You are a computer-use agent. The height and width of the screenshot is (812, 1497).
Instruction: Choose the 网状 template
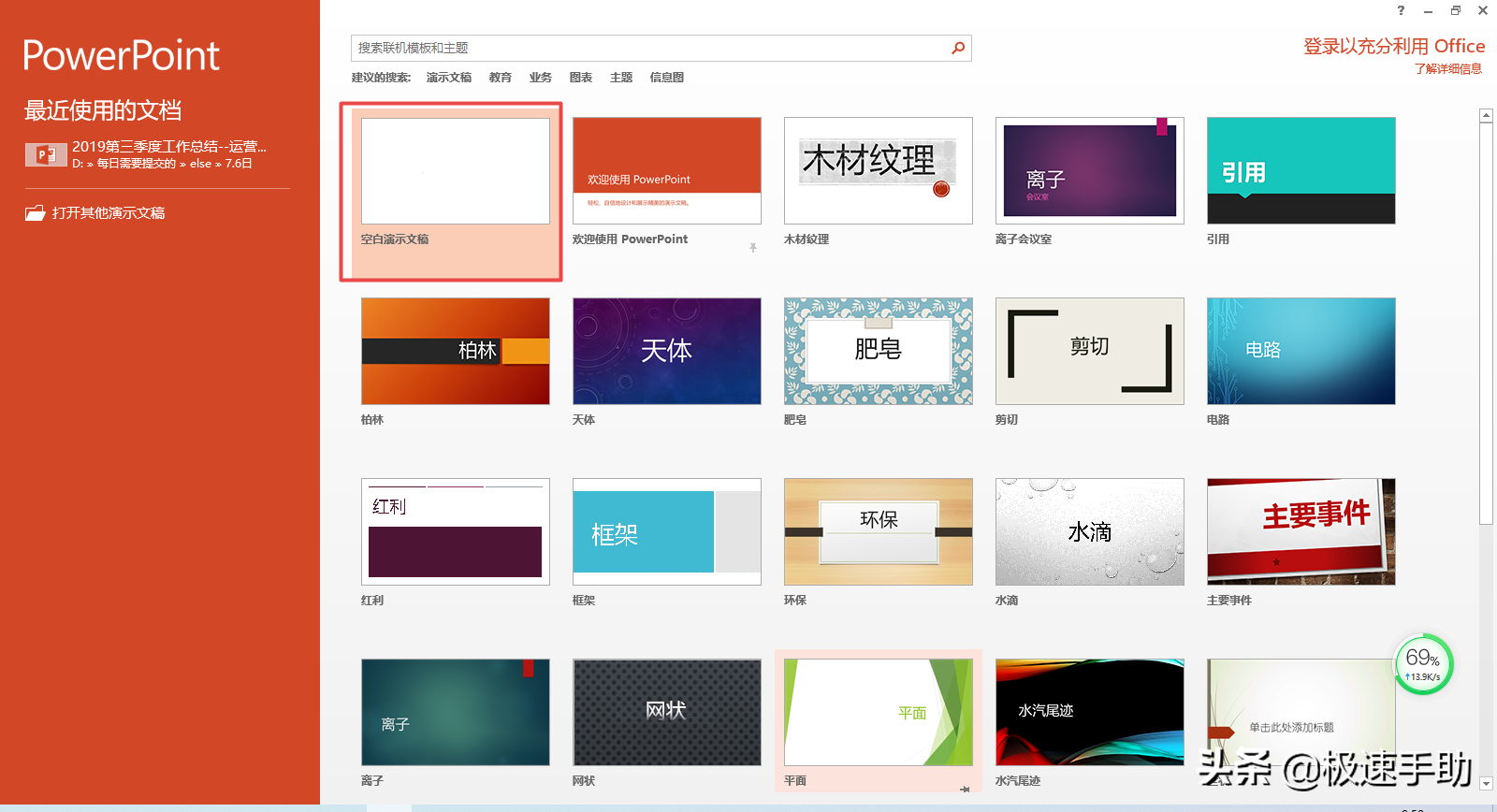[667, 713]
